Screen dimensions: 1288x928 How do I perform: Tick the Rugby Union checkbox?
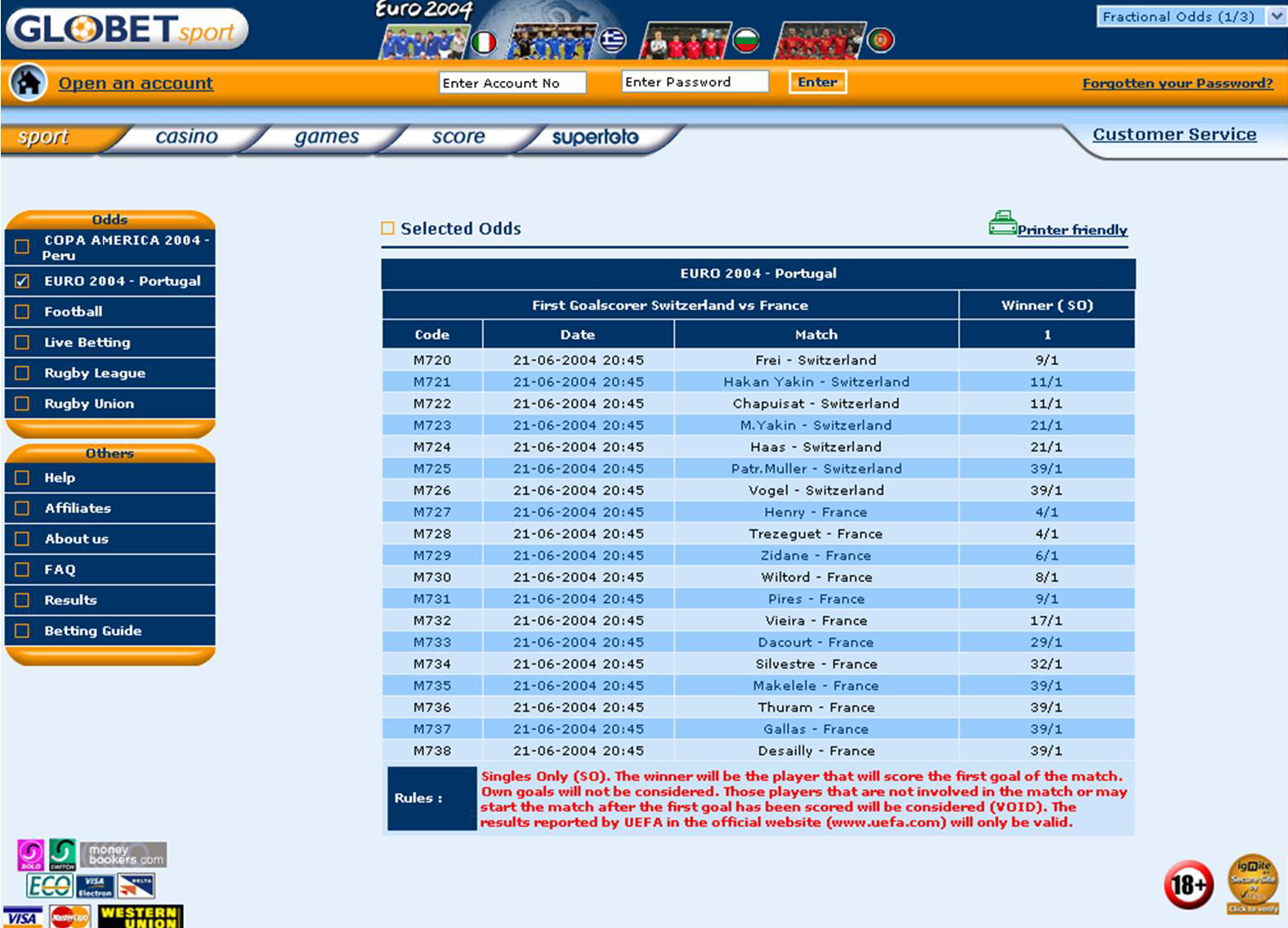pyautogui.click(x=22, y=404)
